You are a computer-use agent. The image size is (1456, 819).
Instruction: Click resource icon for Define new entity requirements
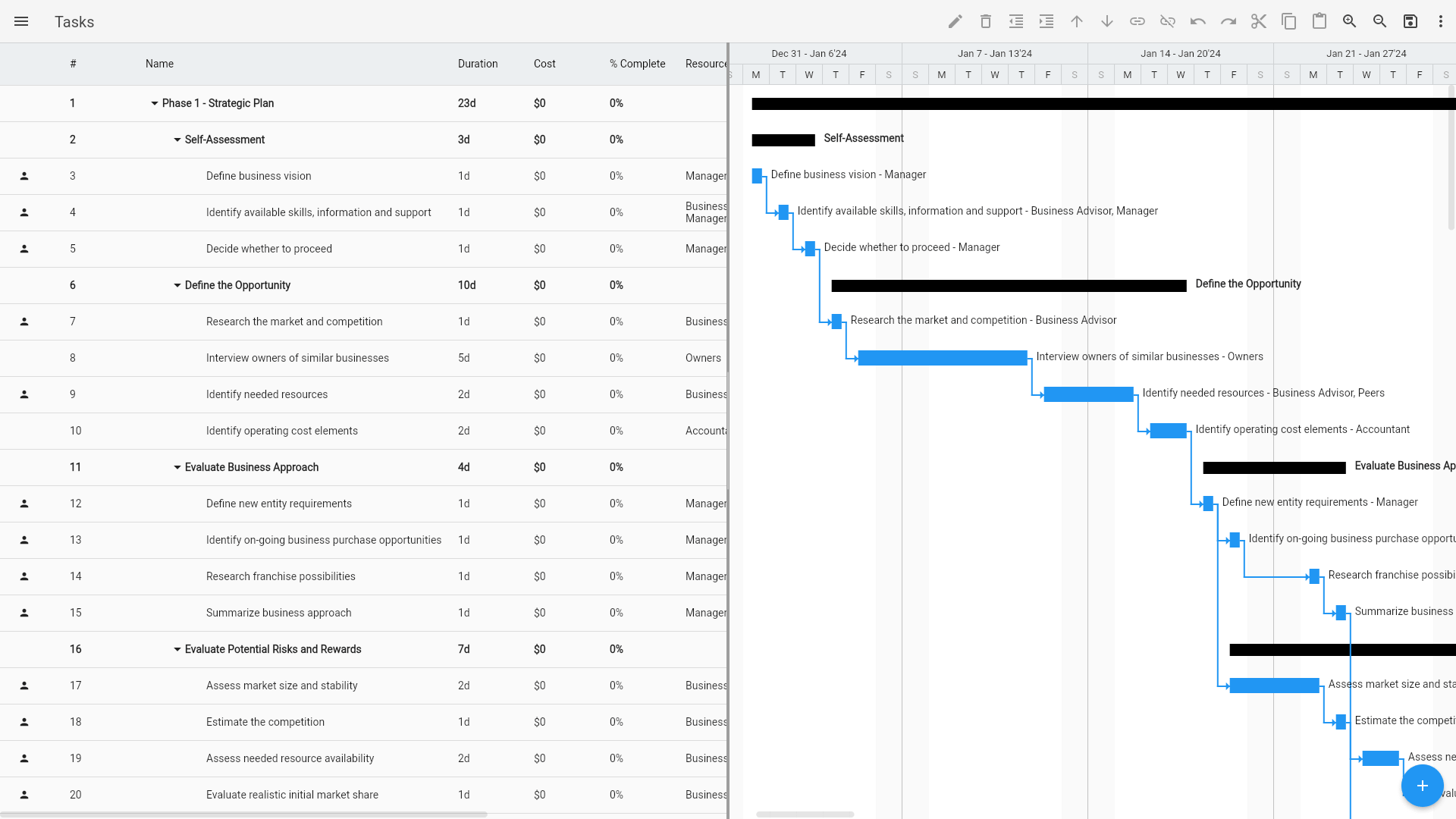pos(24,504)
